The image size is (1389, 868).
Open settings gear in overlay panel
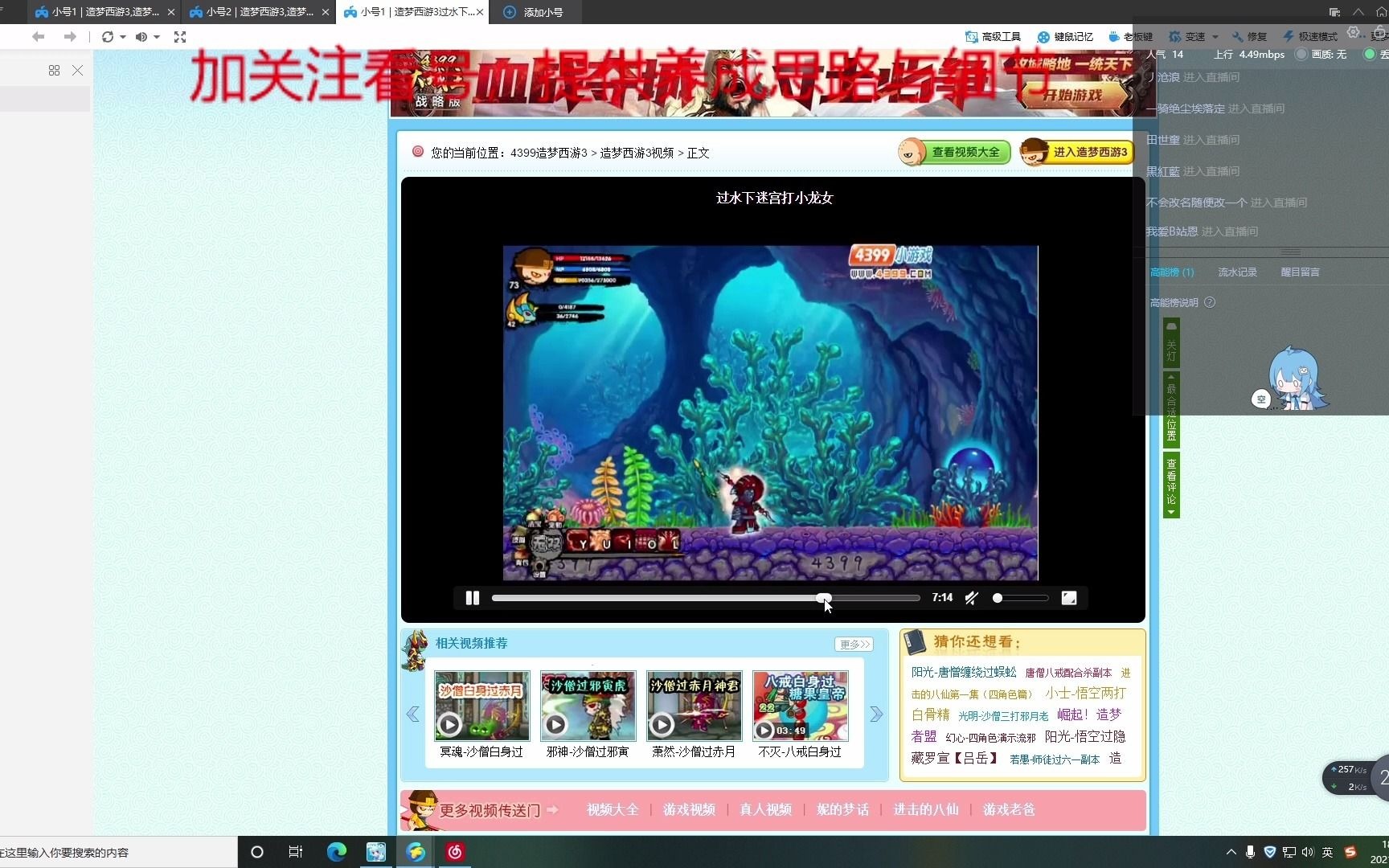[1354, 32]
